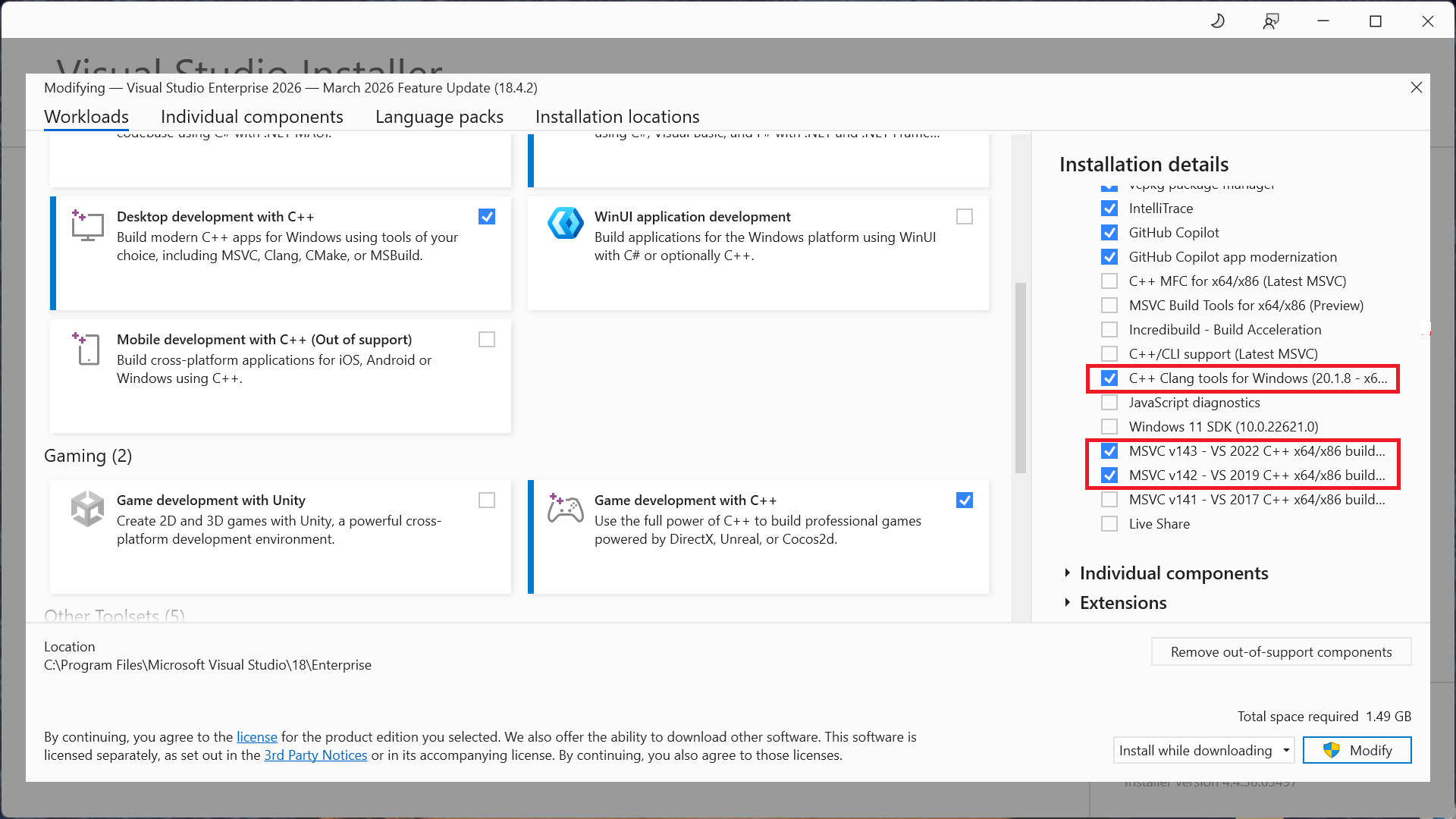Image resolution: width=1456 pixels, height=819 pixels.
Task: Check Game development with Unity workload
Action: click(487, 500)
